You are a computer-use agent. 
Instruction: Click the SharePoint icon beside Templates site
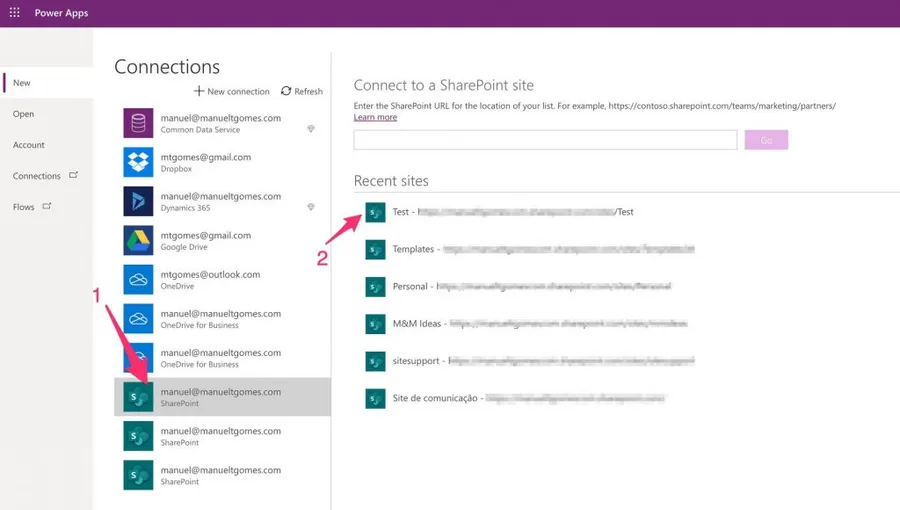click(375, 249)
